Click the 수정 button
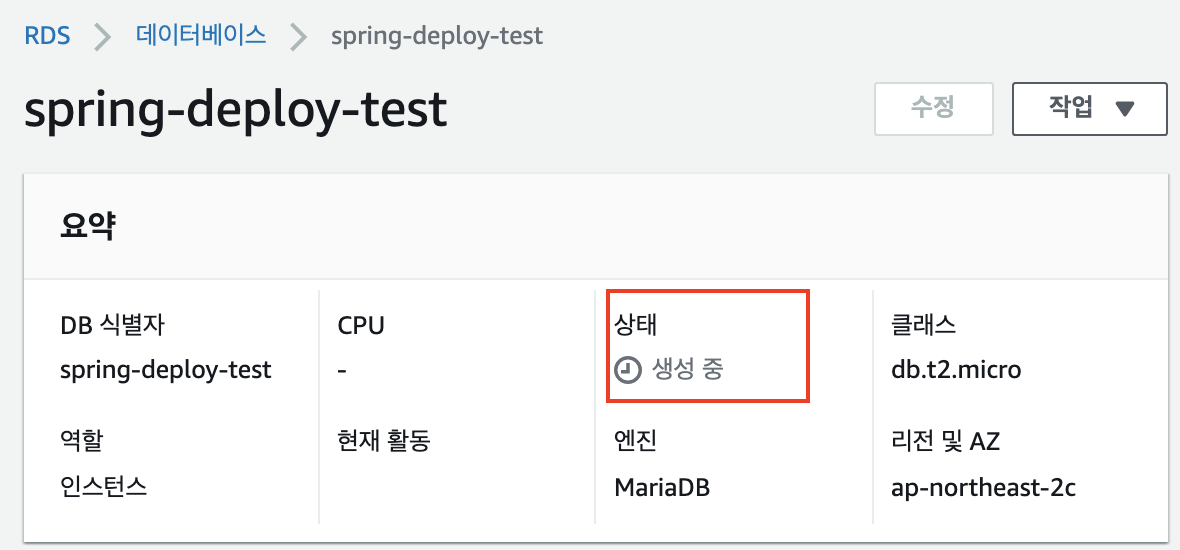Viewport: 1180px width, 550px height. (x=934, y=108)
